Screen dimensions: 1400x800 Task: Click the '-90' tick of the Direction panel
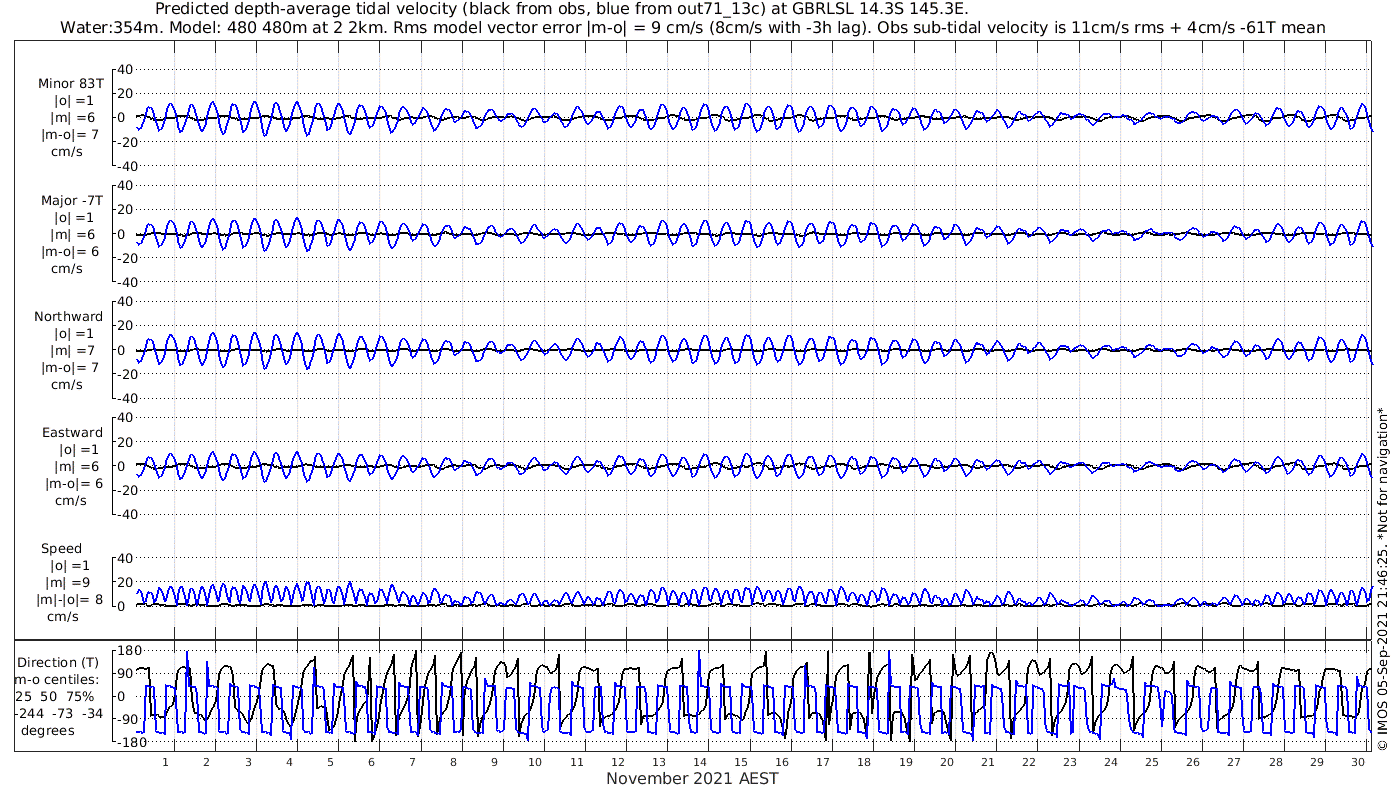pyautogui.click(x=126, y=719)
